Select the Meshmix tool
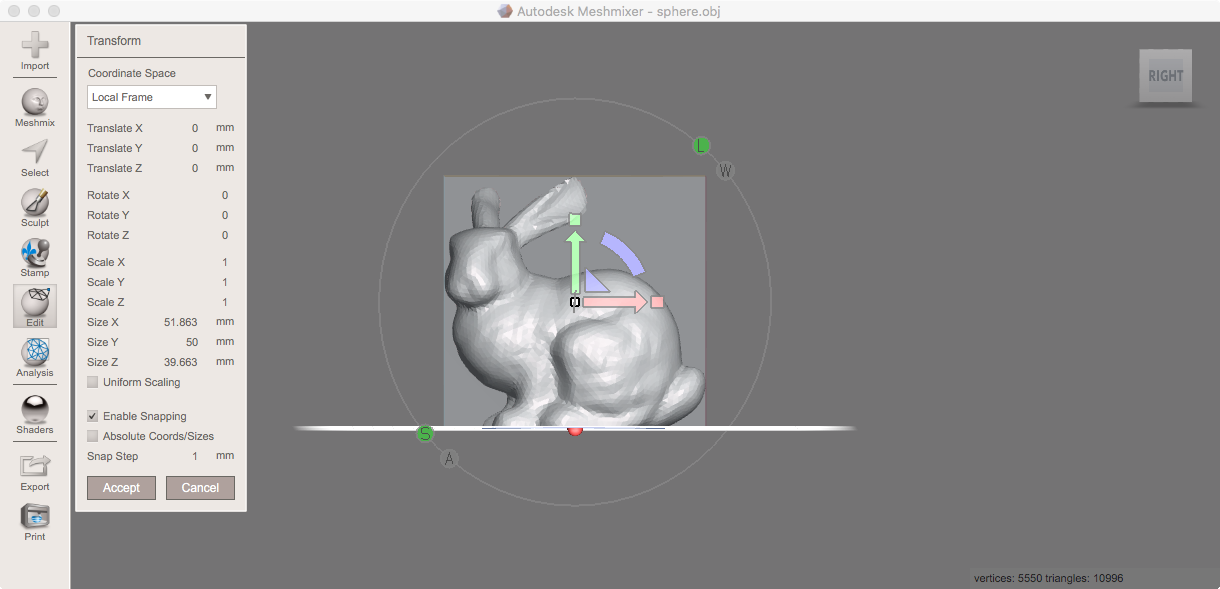1220x589 pixels. (x=34, y=104)
